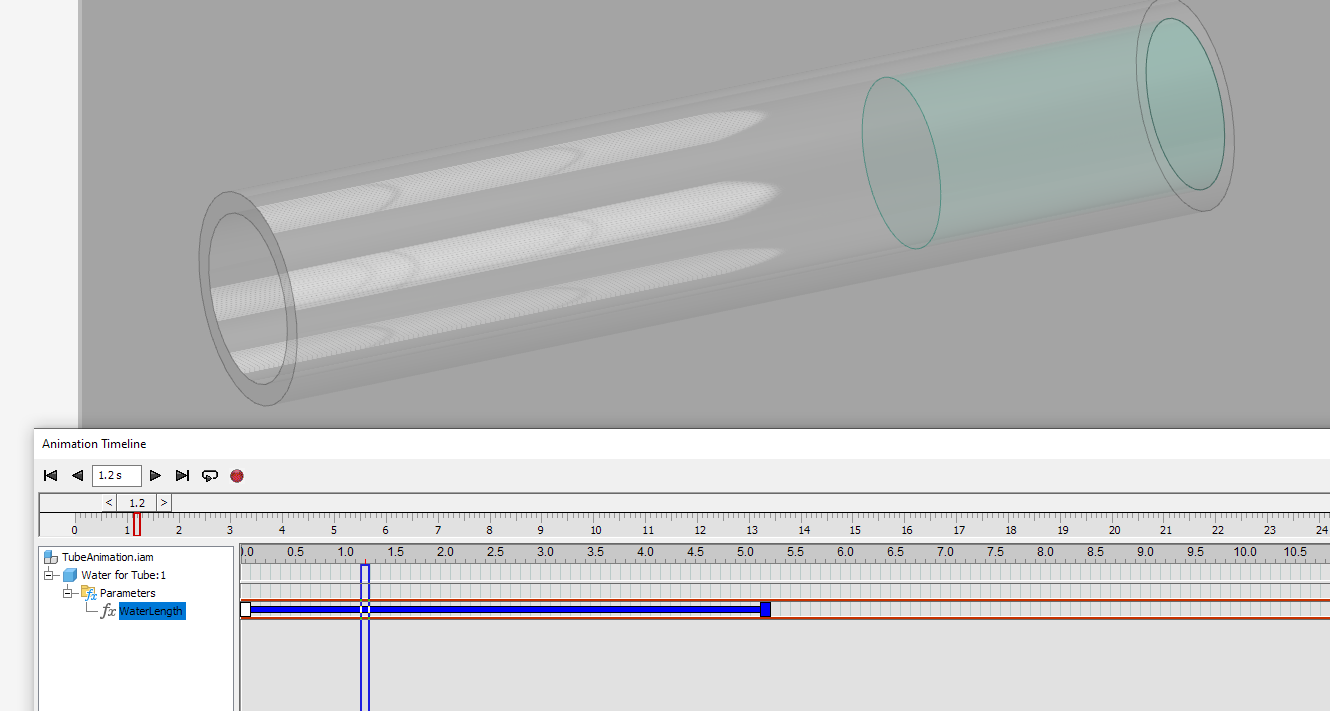Collapse the Water for Tube:1 tree node
Screen dimensions: 1330x711
click(48, 575)
